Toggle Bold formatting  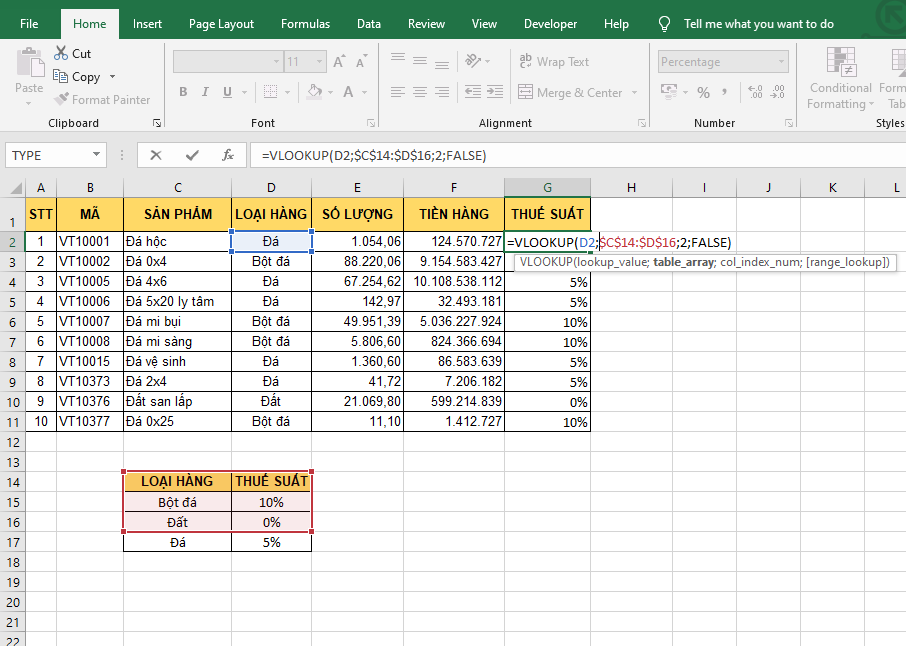[x=183, y=92]
